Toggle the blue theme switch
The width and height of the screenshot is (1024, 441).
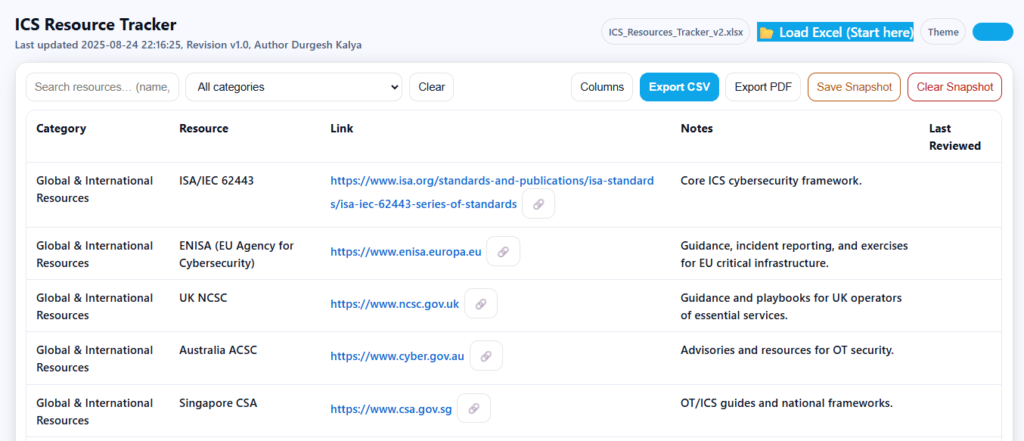993,32
